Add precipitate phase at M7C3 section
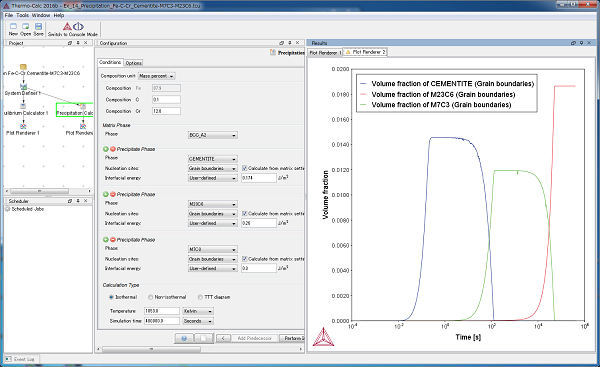 (106, 240)
